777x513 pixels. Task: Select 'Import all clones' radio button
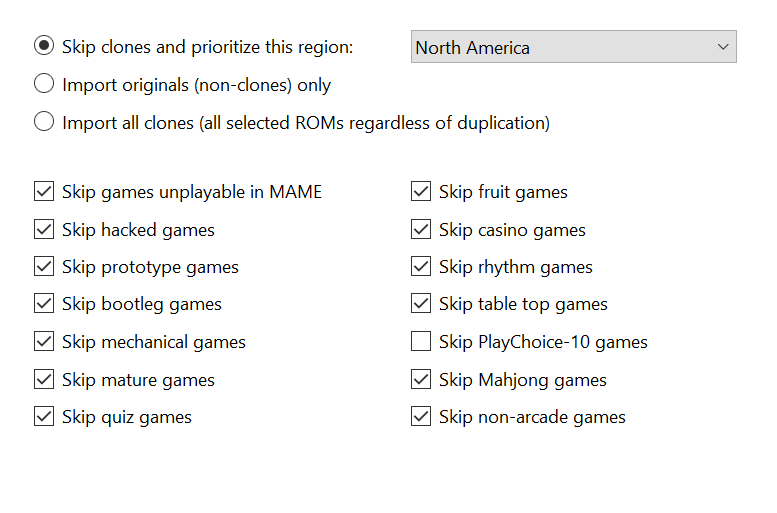point(44,123)
